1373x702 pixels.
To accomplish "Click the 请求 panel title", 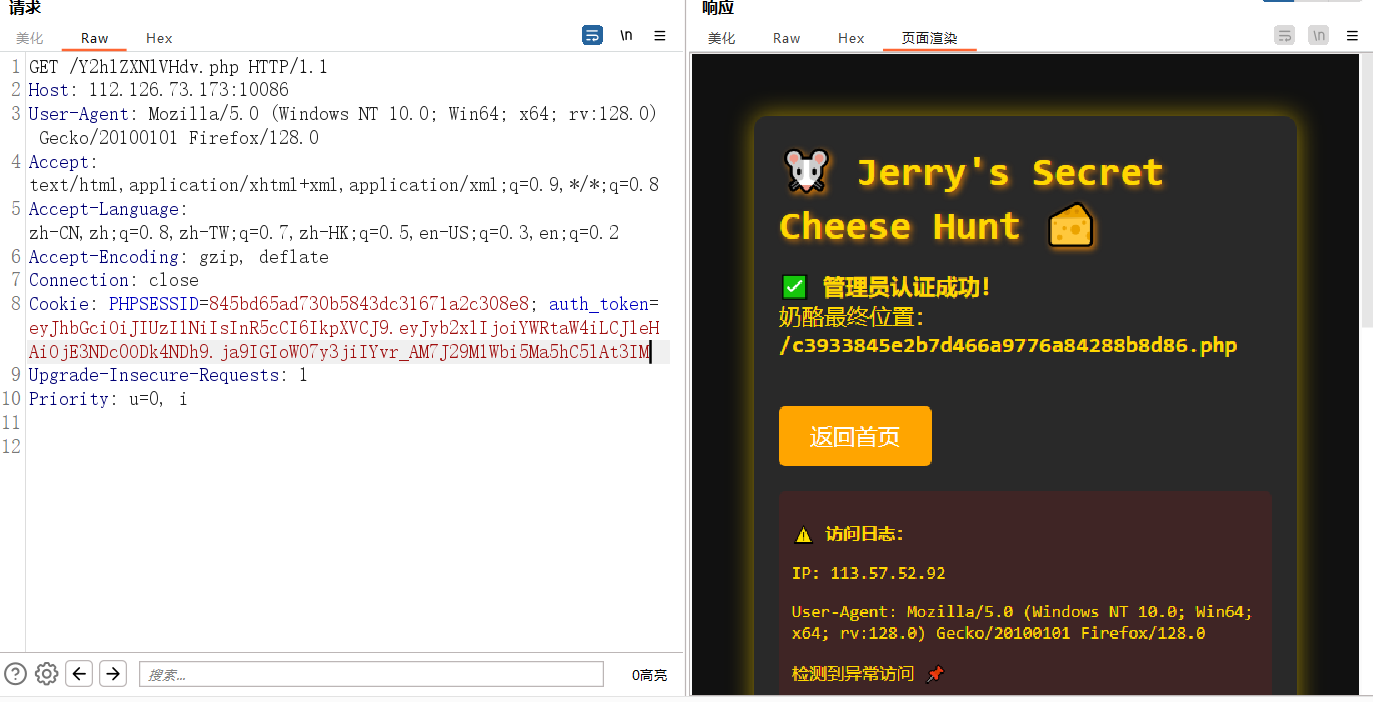I will coord(25,8).
